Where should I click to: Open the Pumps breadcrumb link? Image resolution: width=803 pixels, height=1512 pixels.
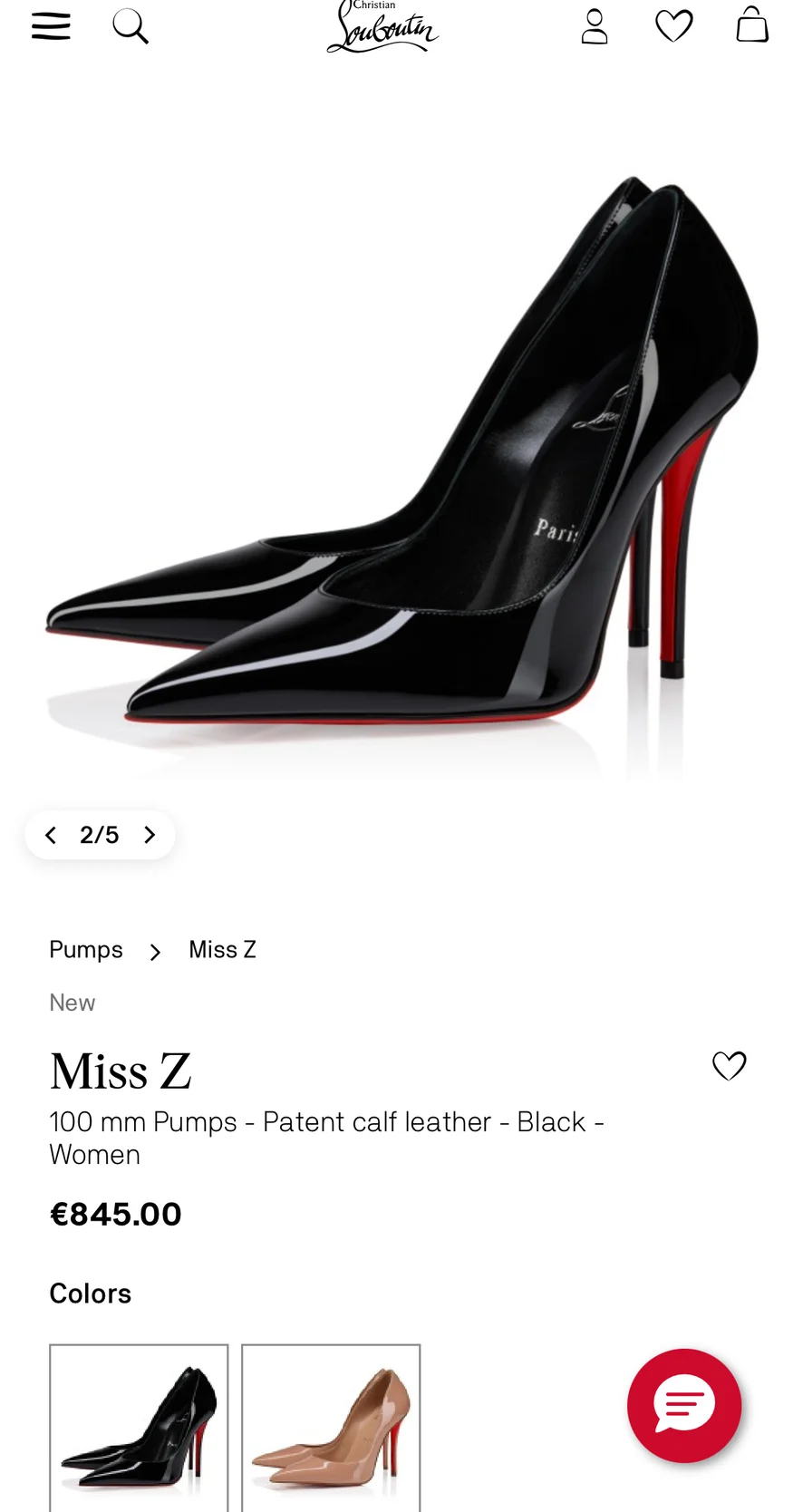86,949
